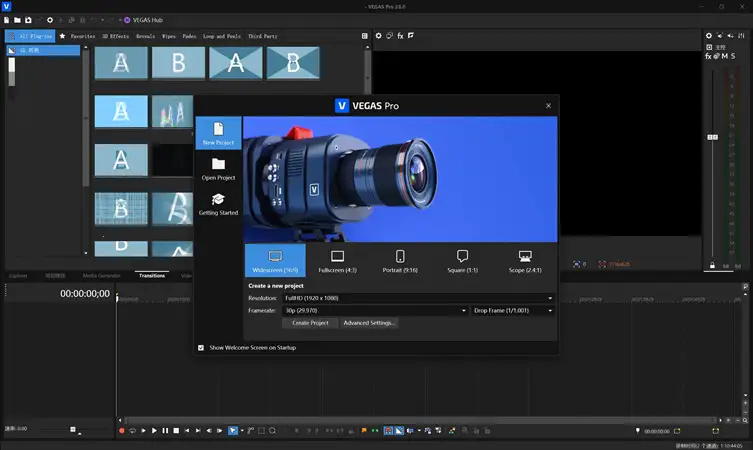
Task: Click the Video Output FX icon above preview
Action: 400,36
